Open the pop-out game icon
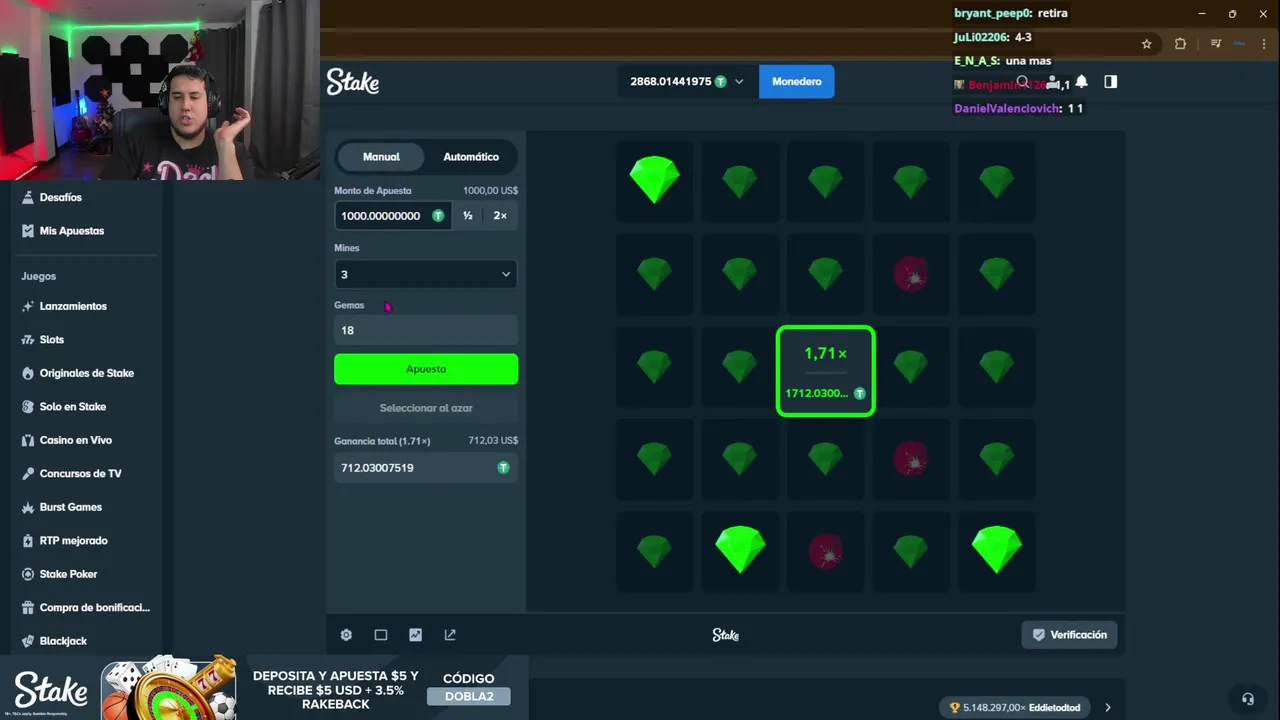 [x=450, y=635]
